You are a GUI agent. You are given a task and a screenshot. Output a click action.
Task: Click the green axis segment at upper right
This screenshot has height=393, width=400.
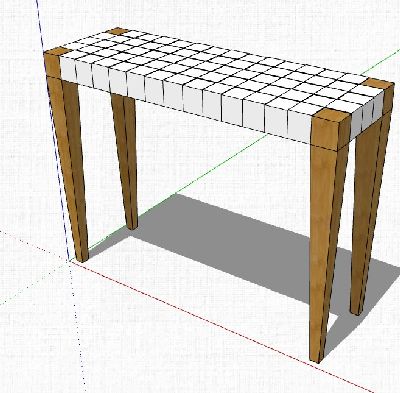(380, 62)
